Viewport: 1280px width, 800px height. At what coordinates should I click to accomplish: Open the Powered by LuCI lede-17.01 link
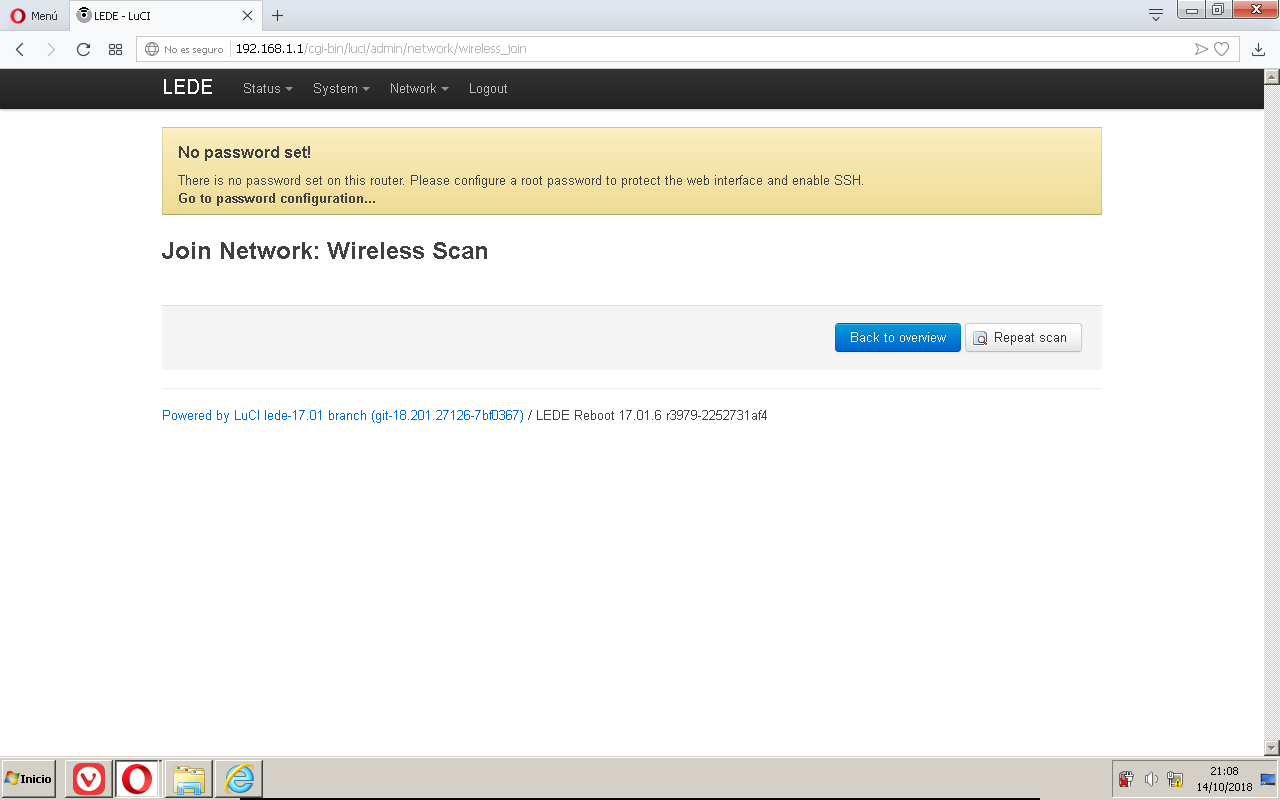tap(343, 415)
